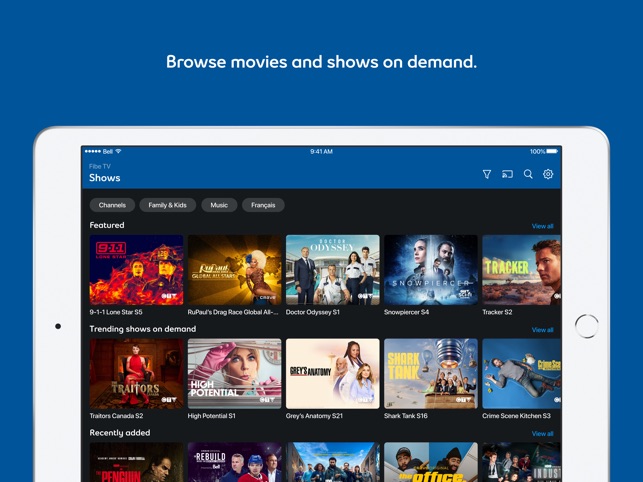The height and width of the screenshot is (482, 643).
Task: Click the 'Shark Tank S16' title text
Action: pyautogui.click(x=406, y=416)
